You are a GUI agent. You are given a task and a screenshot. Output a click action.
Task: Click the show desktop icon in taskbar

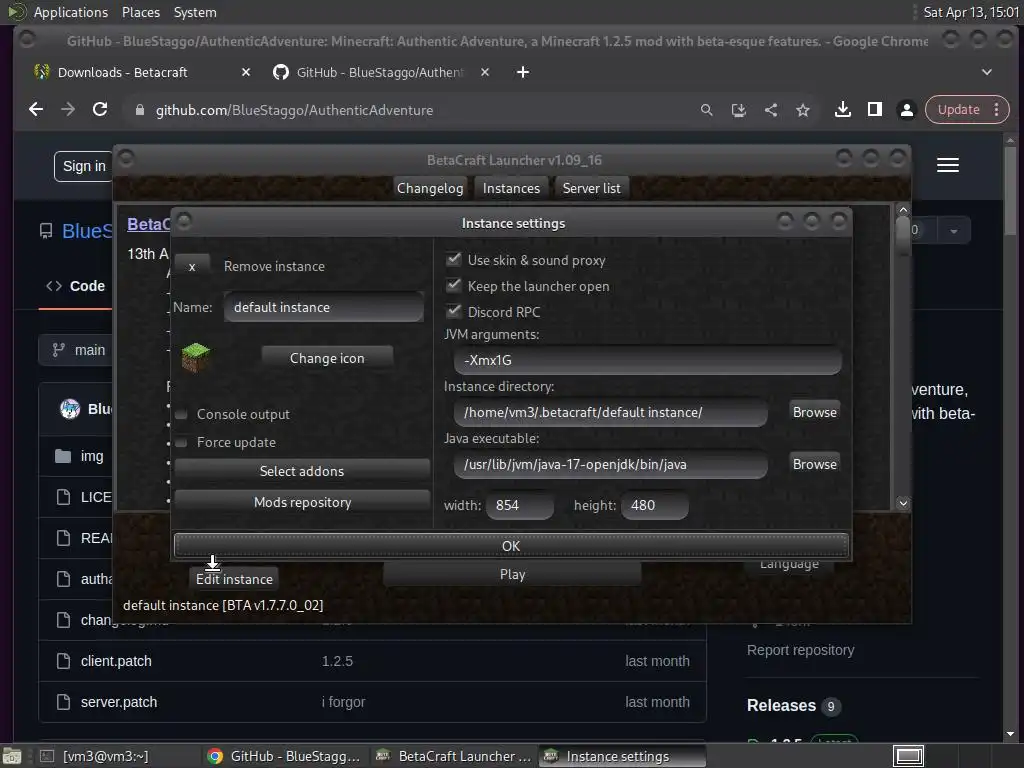coord(12,756)
